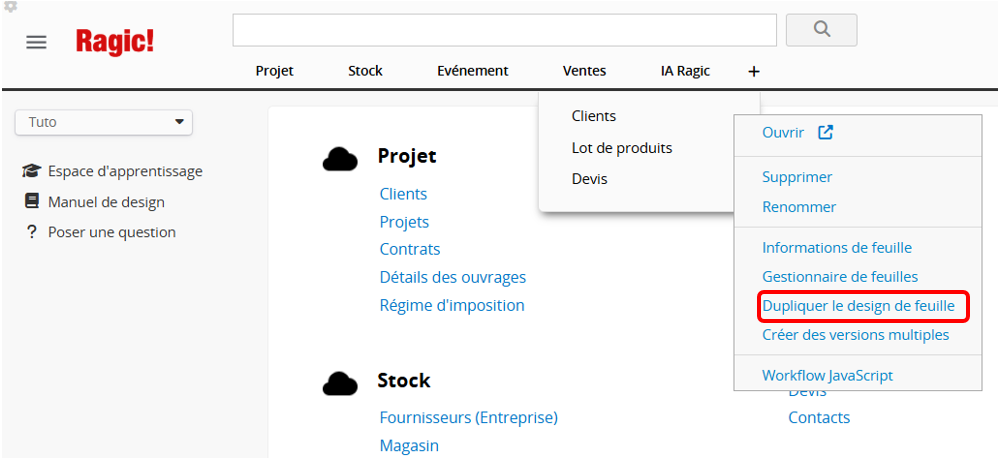Click the cloud icon next to Stock heading
The image size is (998, 463).
(x=340, y=382)
